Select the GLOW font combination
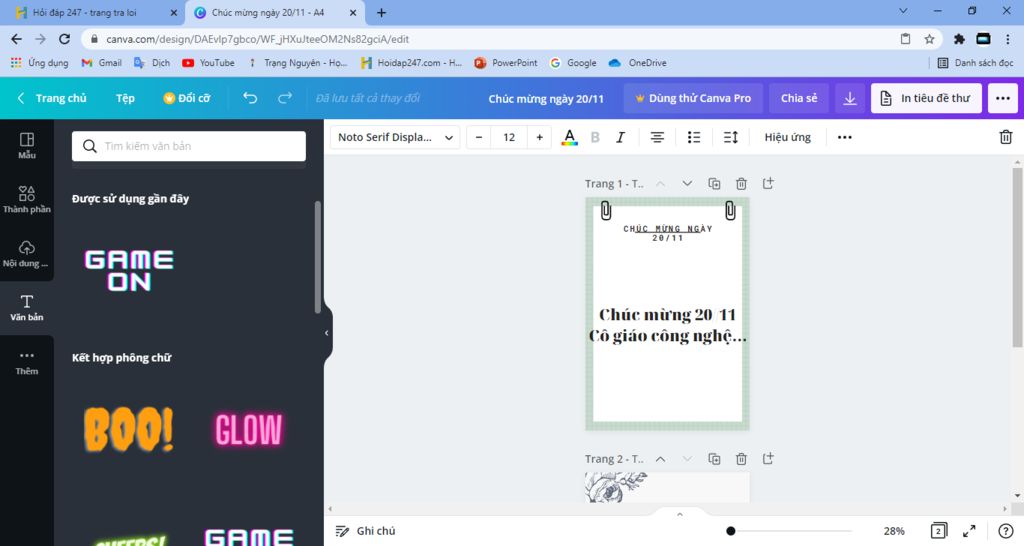 249,429
